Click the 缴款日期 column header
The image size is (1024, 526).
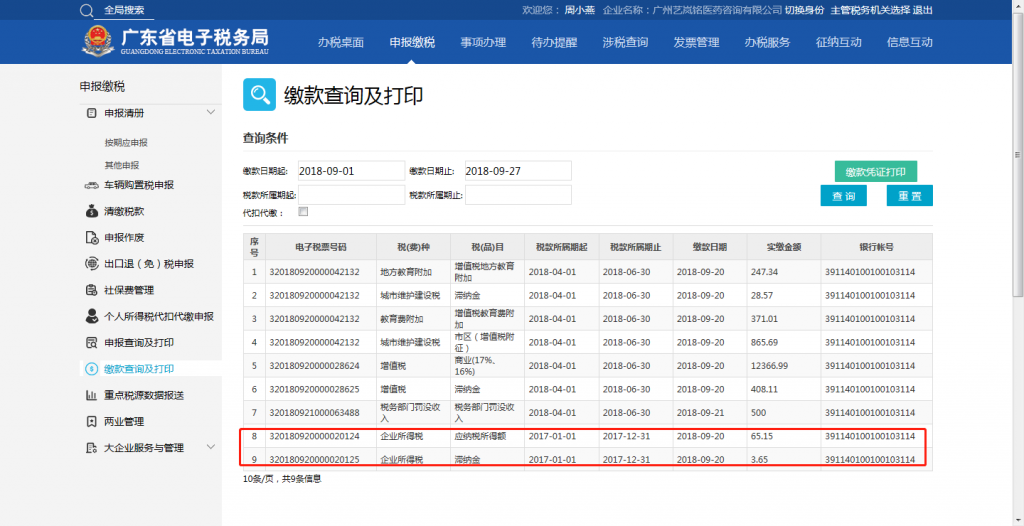click(710, 247)
